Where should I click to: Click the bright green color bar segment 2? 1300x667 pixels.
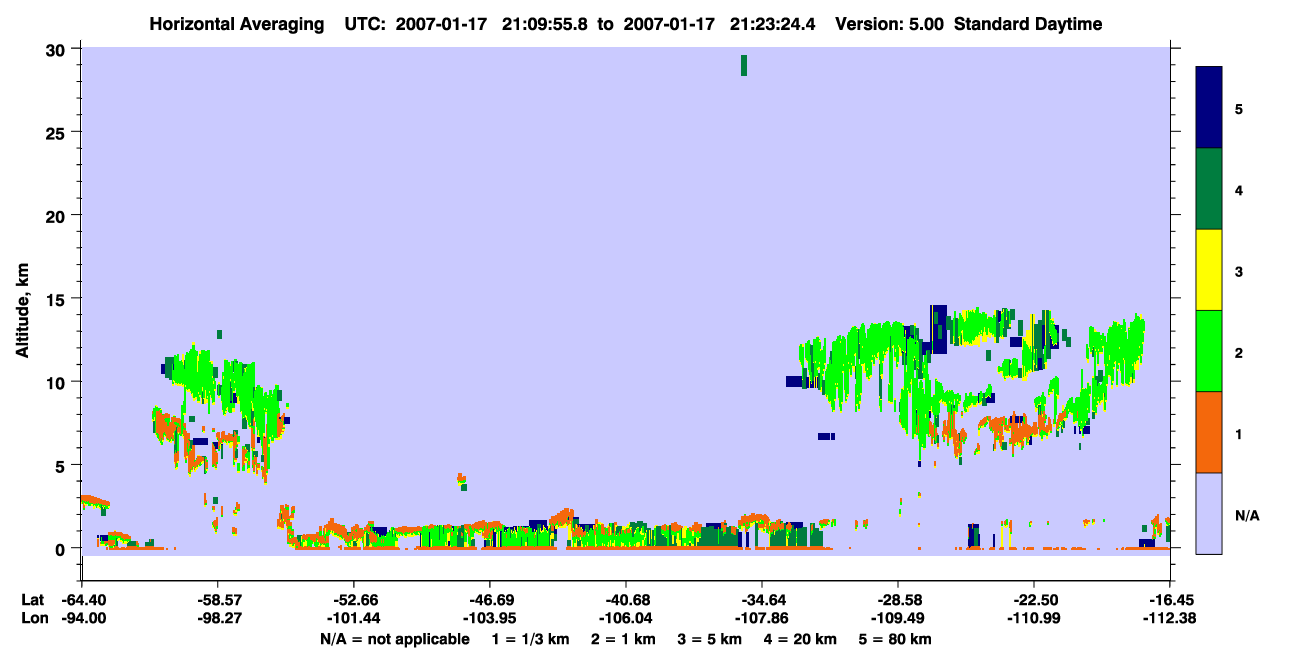coord(1209,351)
